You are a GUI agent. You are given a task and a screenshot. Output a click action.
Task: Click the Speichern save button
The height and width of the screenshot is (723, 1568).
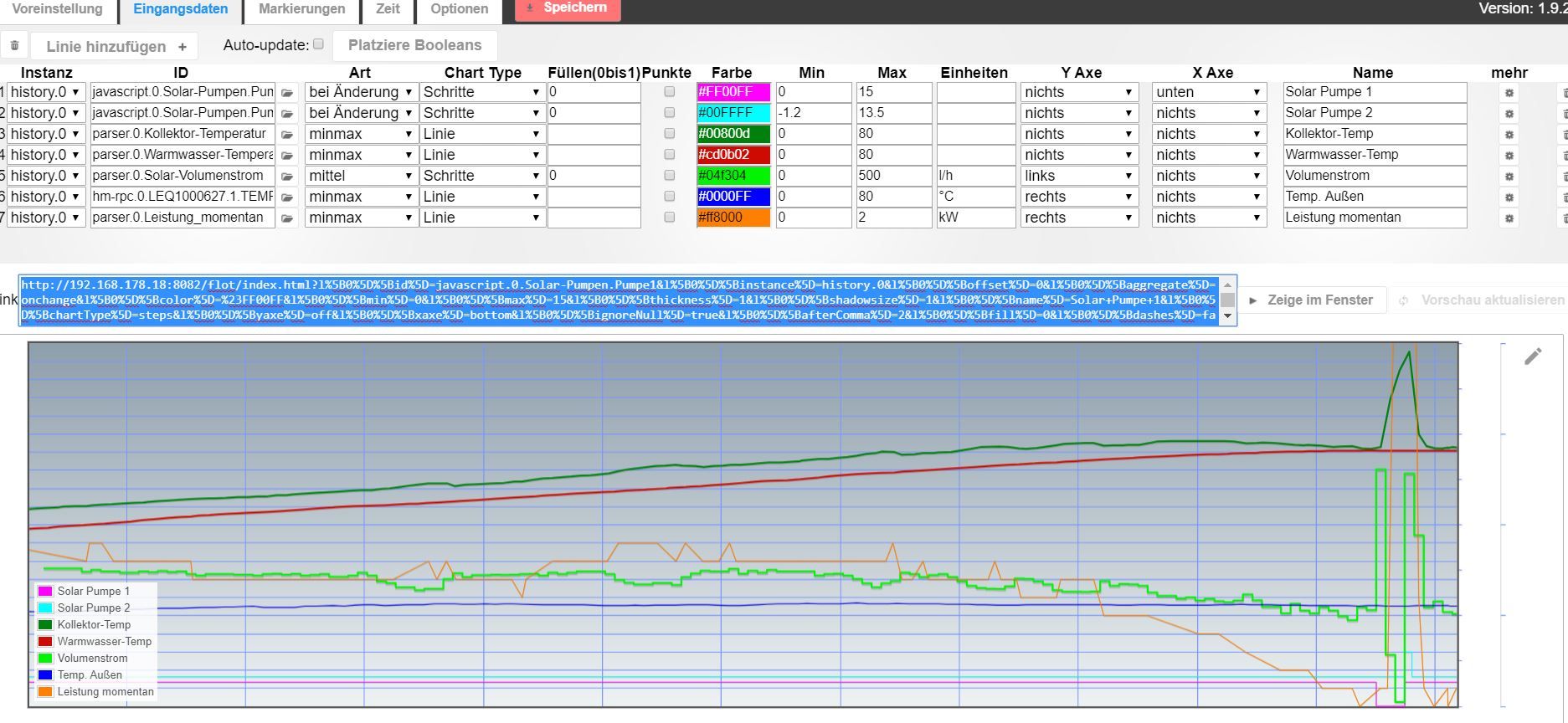click(567, 8)
